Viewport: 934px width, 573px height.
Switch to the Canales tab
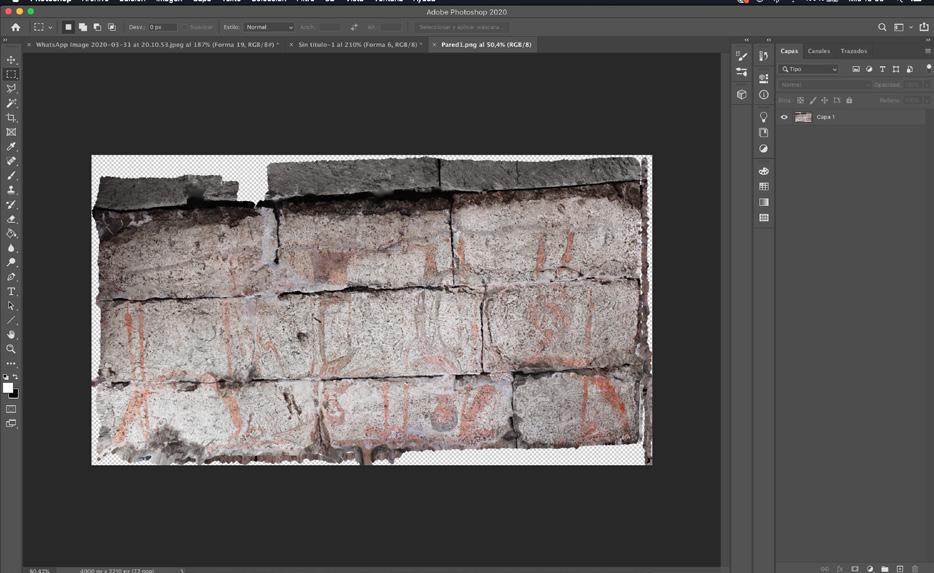click(818, 51)
